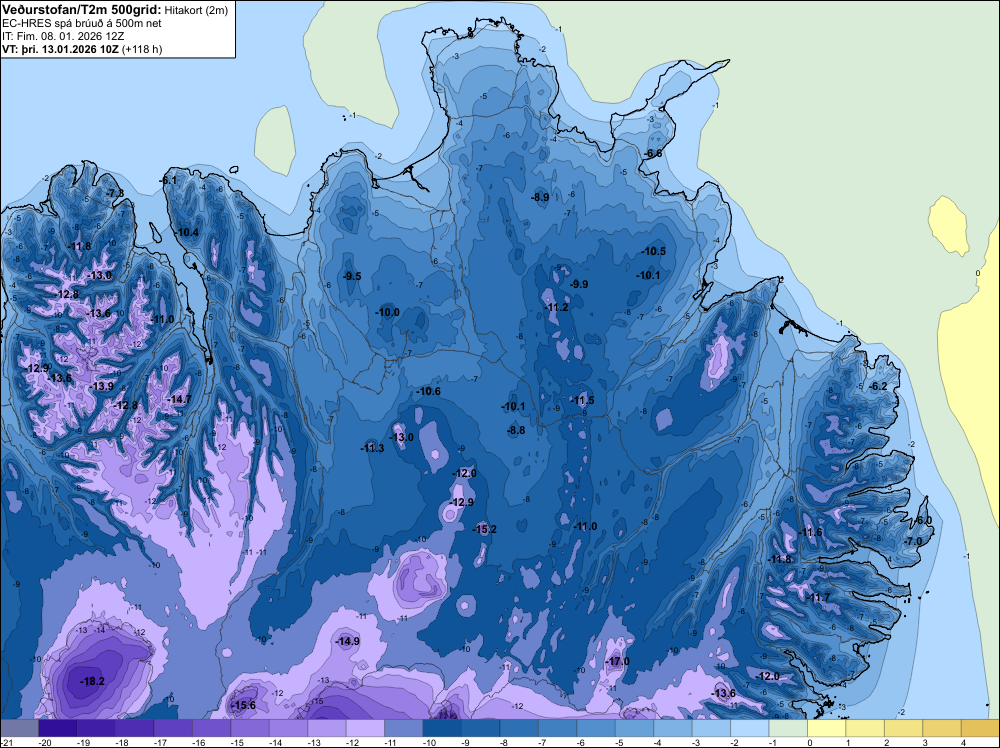Image resolution: width=1000 pixels, height=748 pixels.
Task: Click the -13.9 temperature label
Action: pos(101,386)
